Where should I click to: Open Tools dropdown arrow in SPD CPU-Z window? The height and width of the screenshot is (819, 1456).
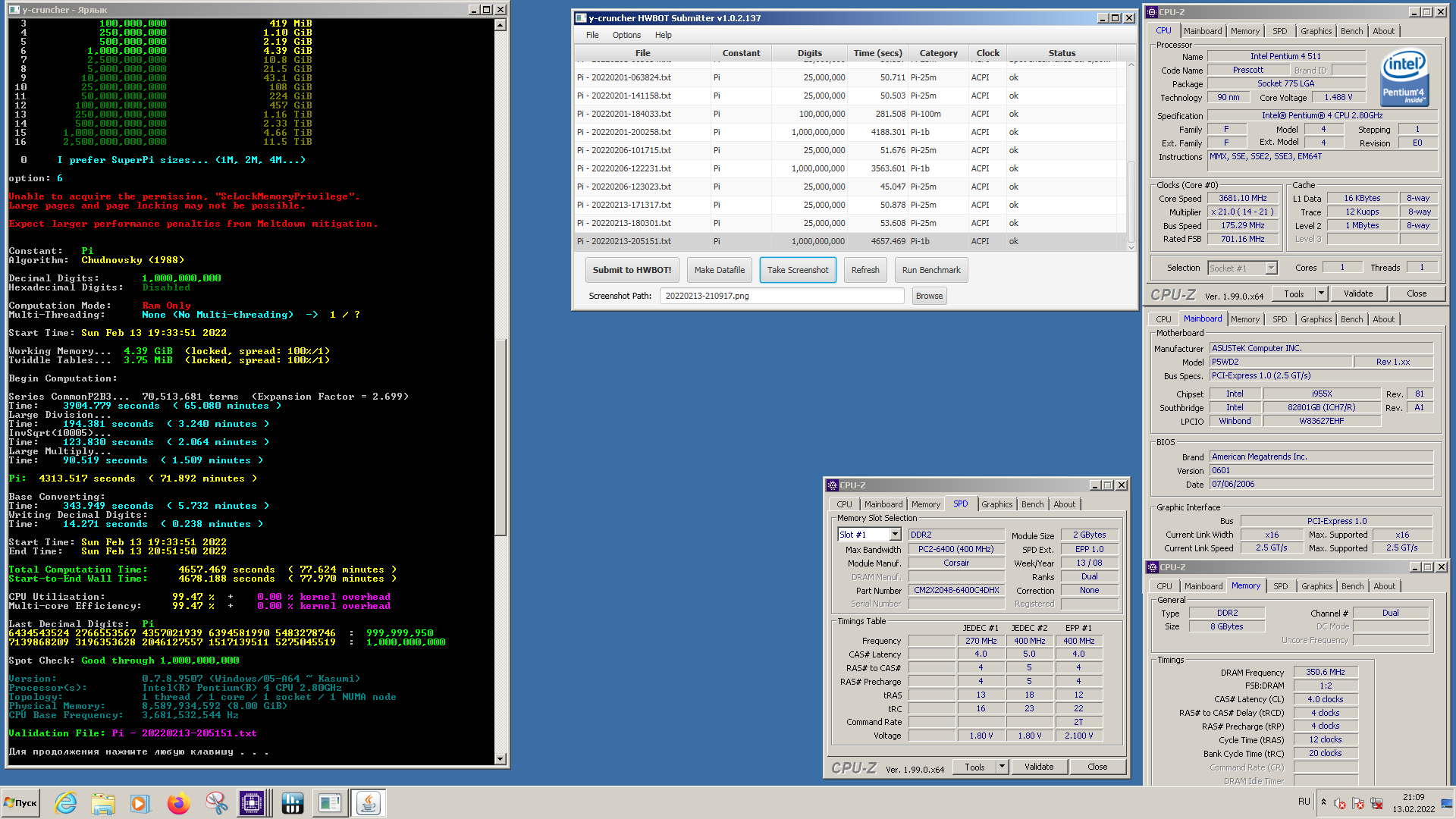click(x=1002, y=767)
